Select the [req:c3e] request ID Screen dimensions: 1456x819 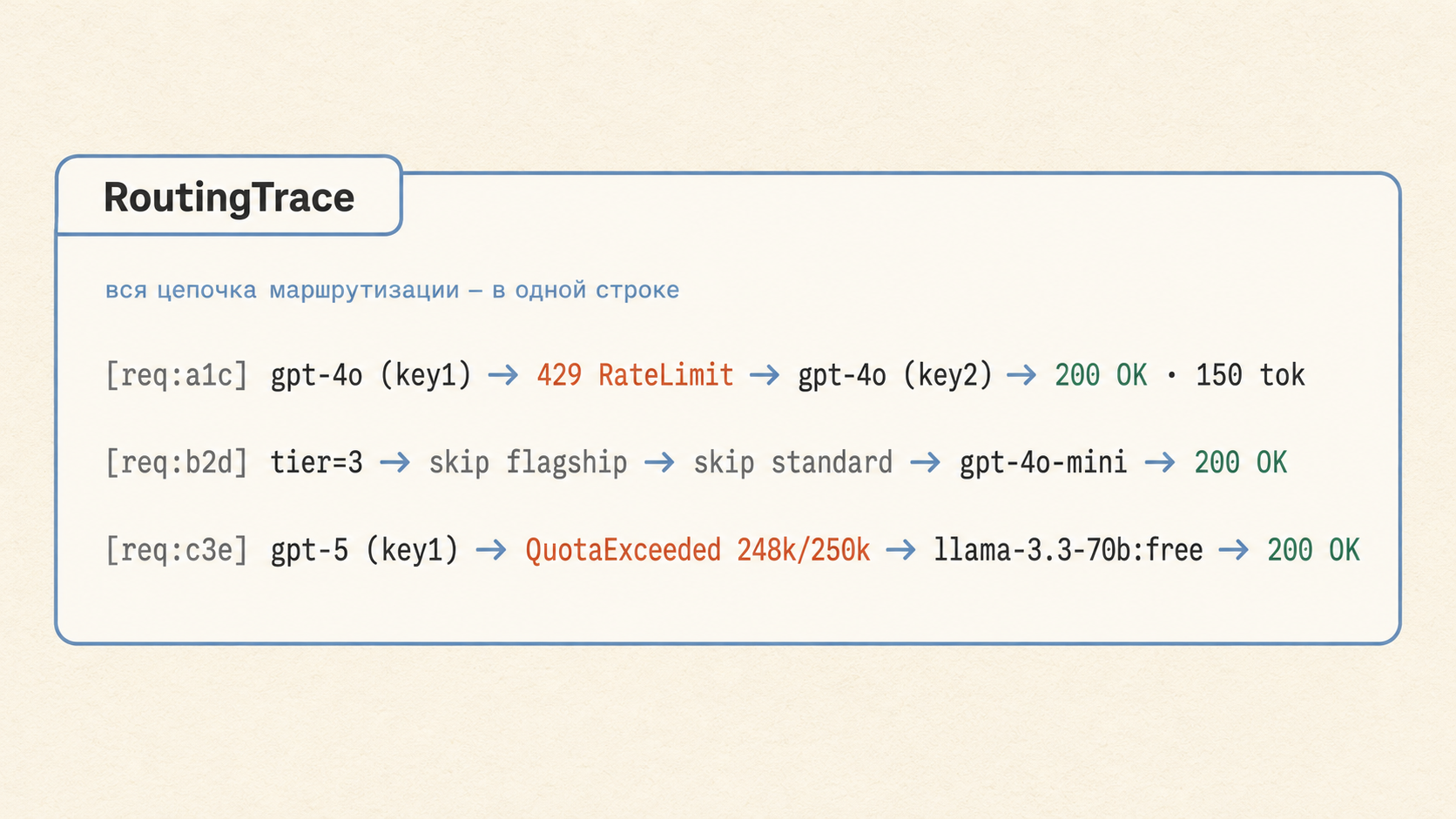pyautogui.click(x=177, y=550)
